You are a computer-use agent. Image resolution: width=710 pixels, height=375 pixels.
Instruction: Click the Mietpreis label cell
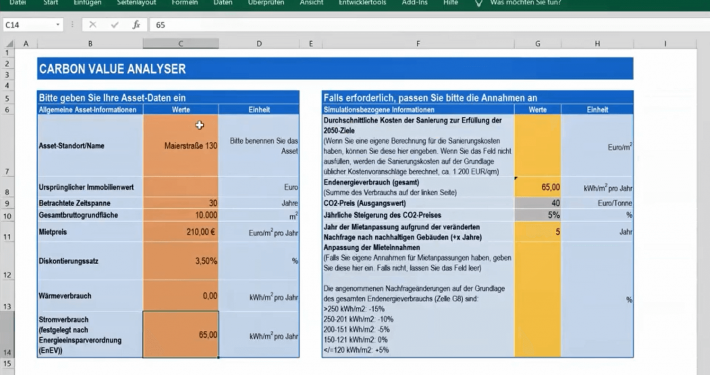(x=90, y=232)
